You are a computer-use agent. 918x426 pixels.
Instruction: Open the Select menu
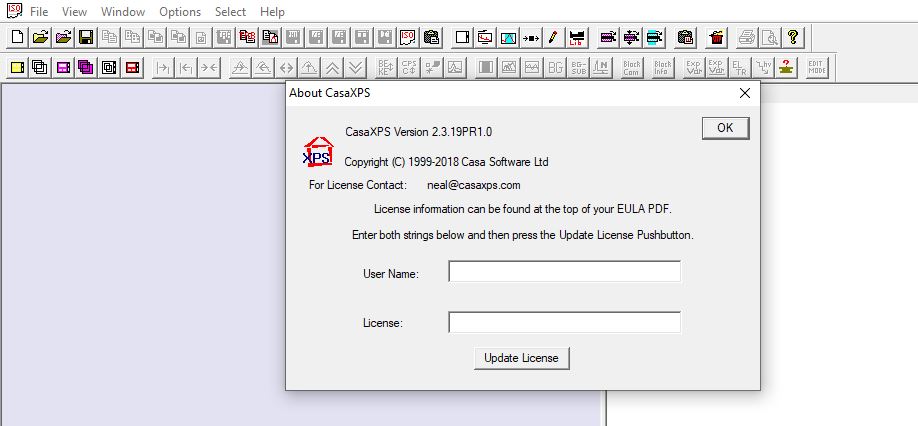pyautogui.click(x=230, y=12)
